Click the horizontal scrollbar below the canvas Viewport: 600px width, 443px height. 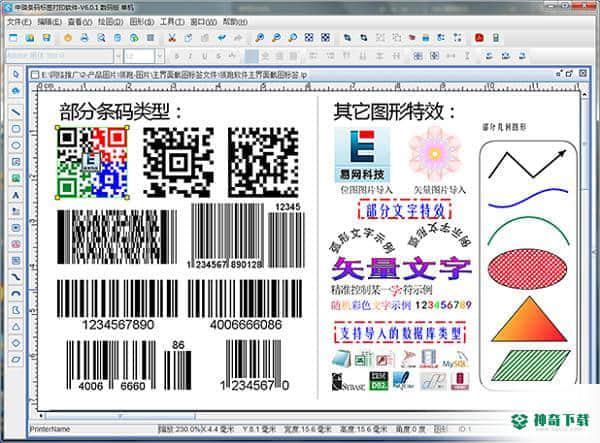[120, 416]
